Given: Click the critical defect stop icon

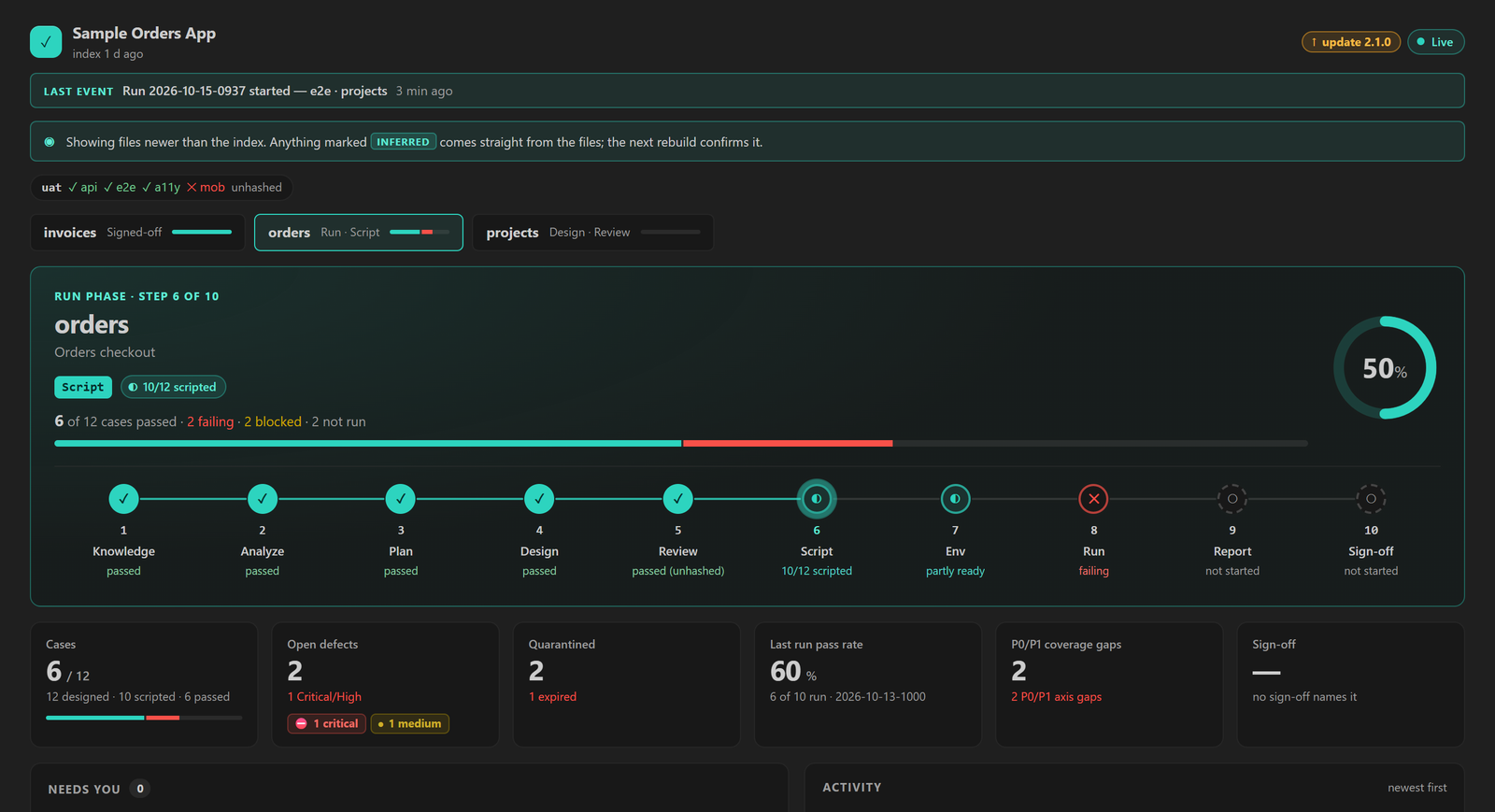Looking at the screenshot, I should (x=301, y=723).
